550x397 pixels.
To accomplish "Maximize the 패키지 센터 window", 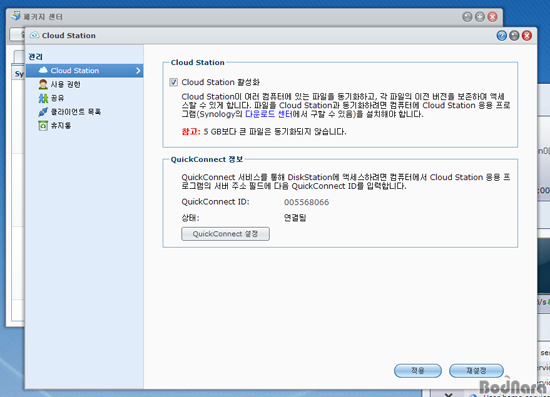I will 480,17.
